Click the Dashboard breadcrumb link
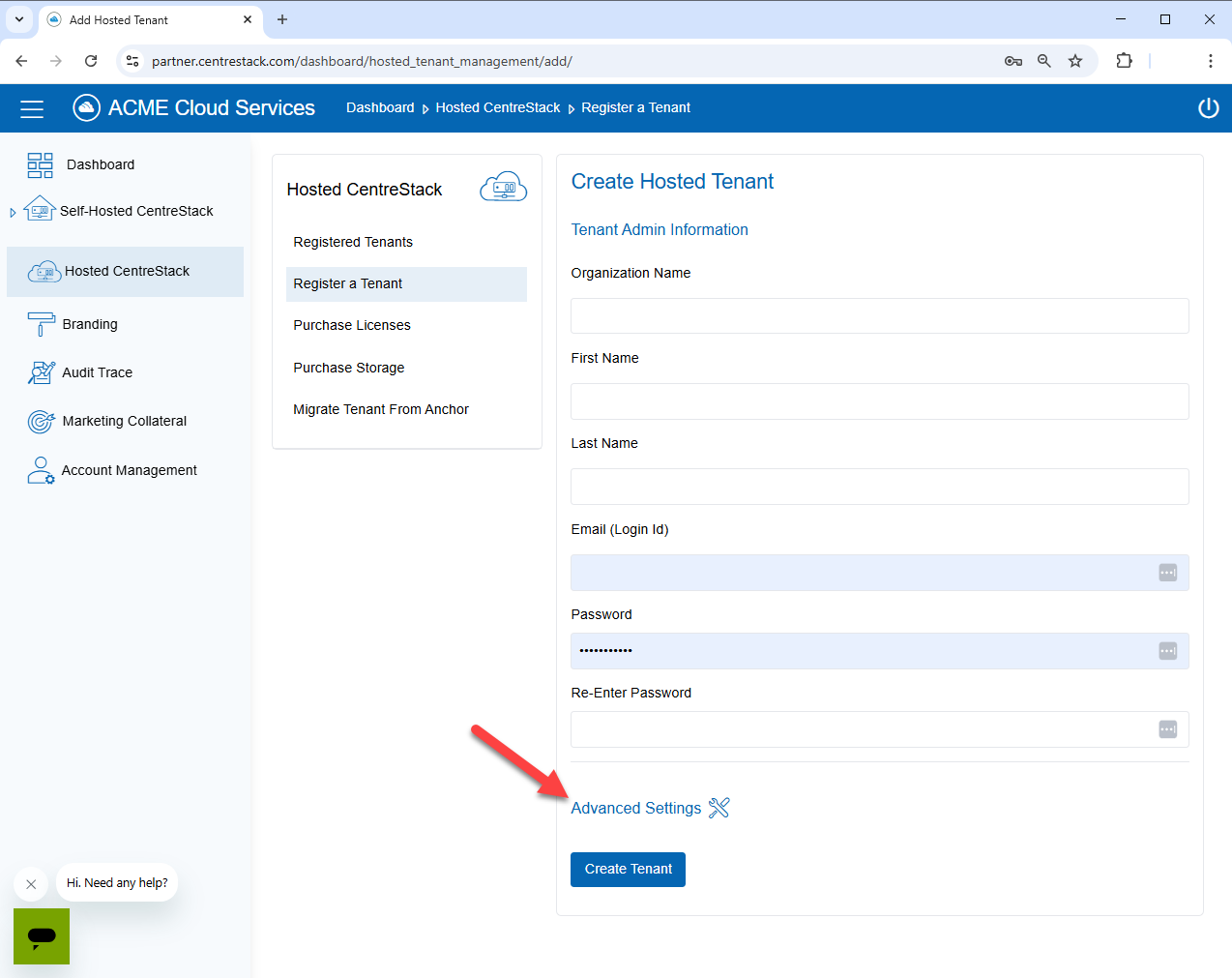 [x=380, y=107]
